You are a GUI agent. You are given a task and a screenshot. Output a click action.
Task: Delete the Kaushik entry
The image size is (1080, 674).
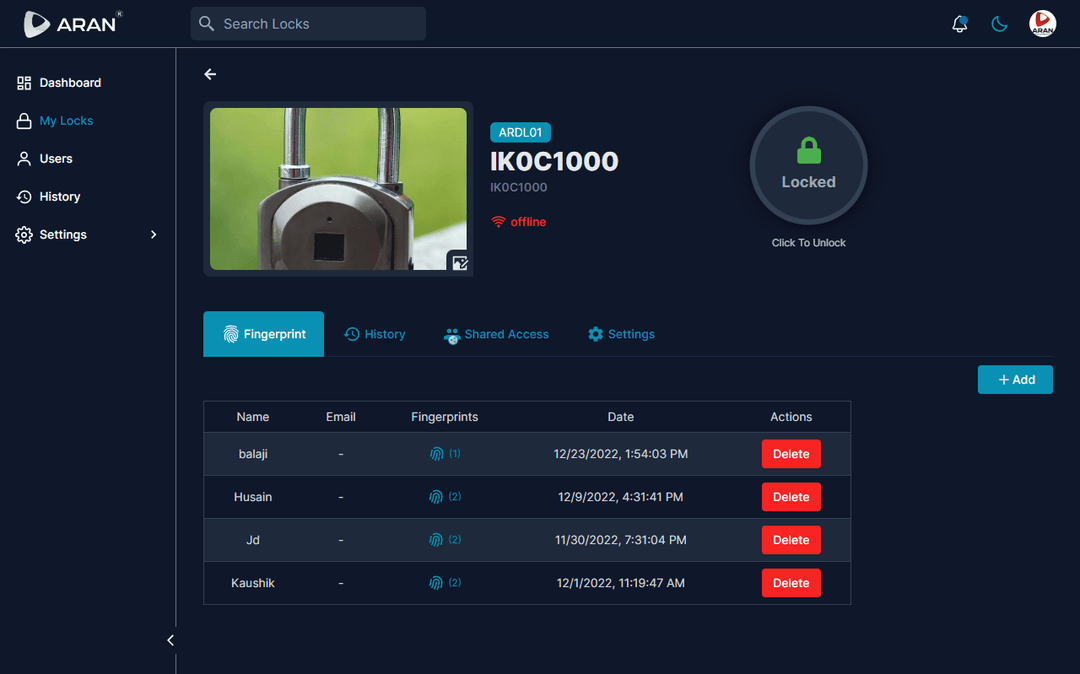click(x=791, y=583)
